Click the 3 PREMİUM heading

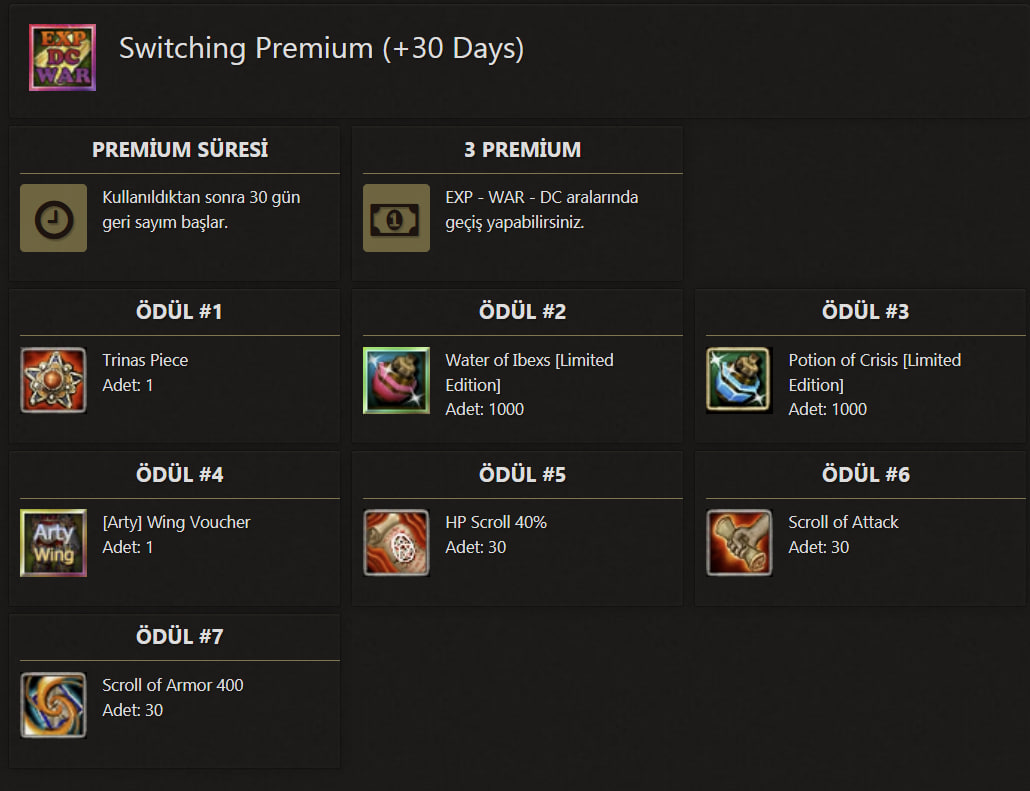pyautogui.click(x=523, y=149)
